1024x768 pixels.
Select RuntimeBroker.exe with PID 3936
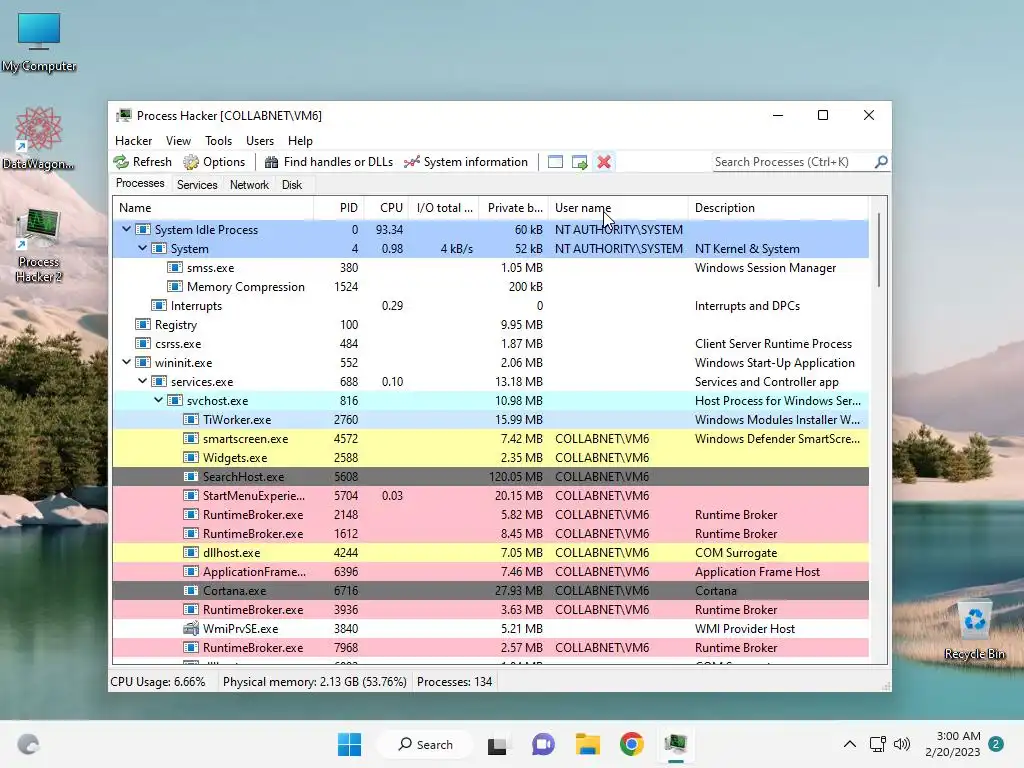[x=490, y=609]
